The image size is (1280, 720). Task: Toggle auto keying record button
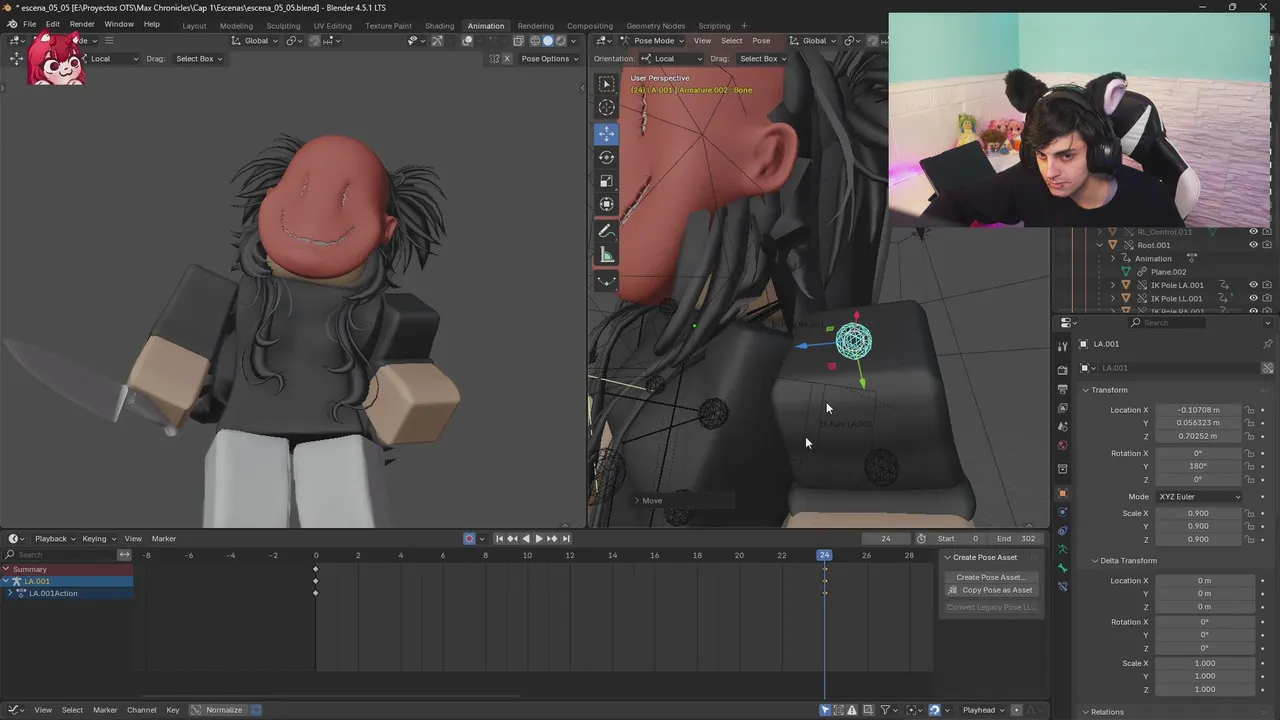click(469, 539)
